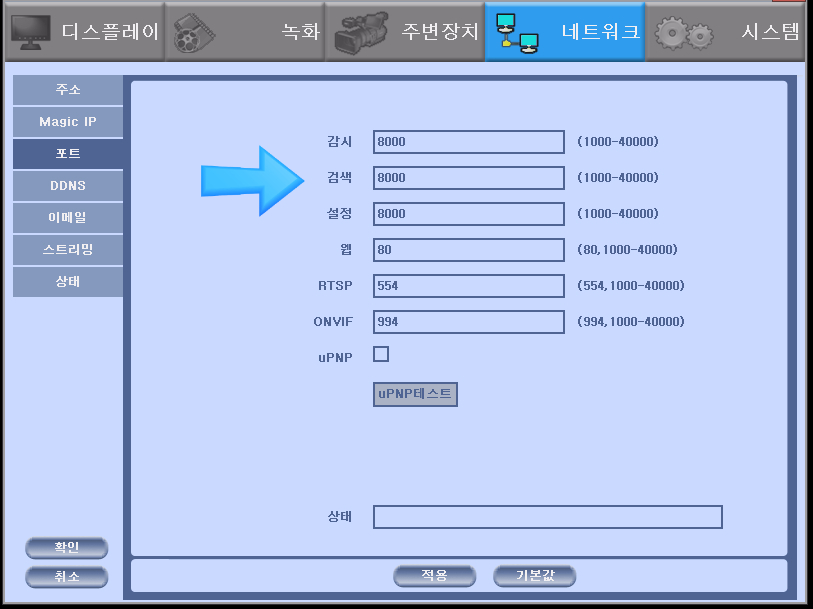Click the 감시 label
813x609 pixels.
340,141
